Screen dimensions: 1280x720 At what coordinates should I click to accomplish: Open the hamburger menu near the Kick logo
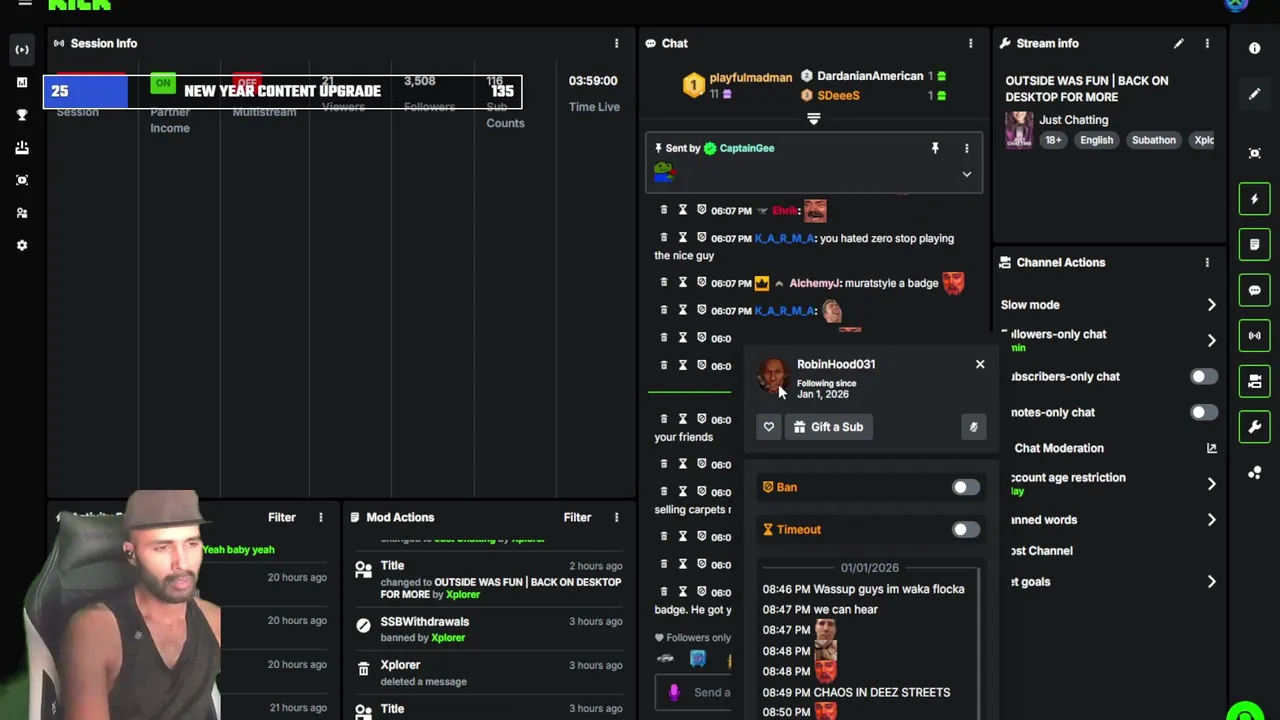coord(25,4)
